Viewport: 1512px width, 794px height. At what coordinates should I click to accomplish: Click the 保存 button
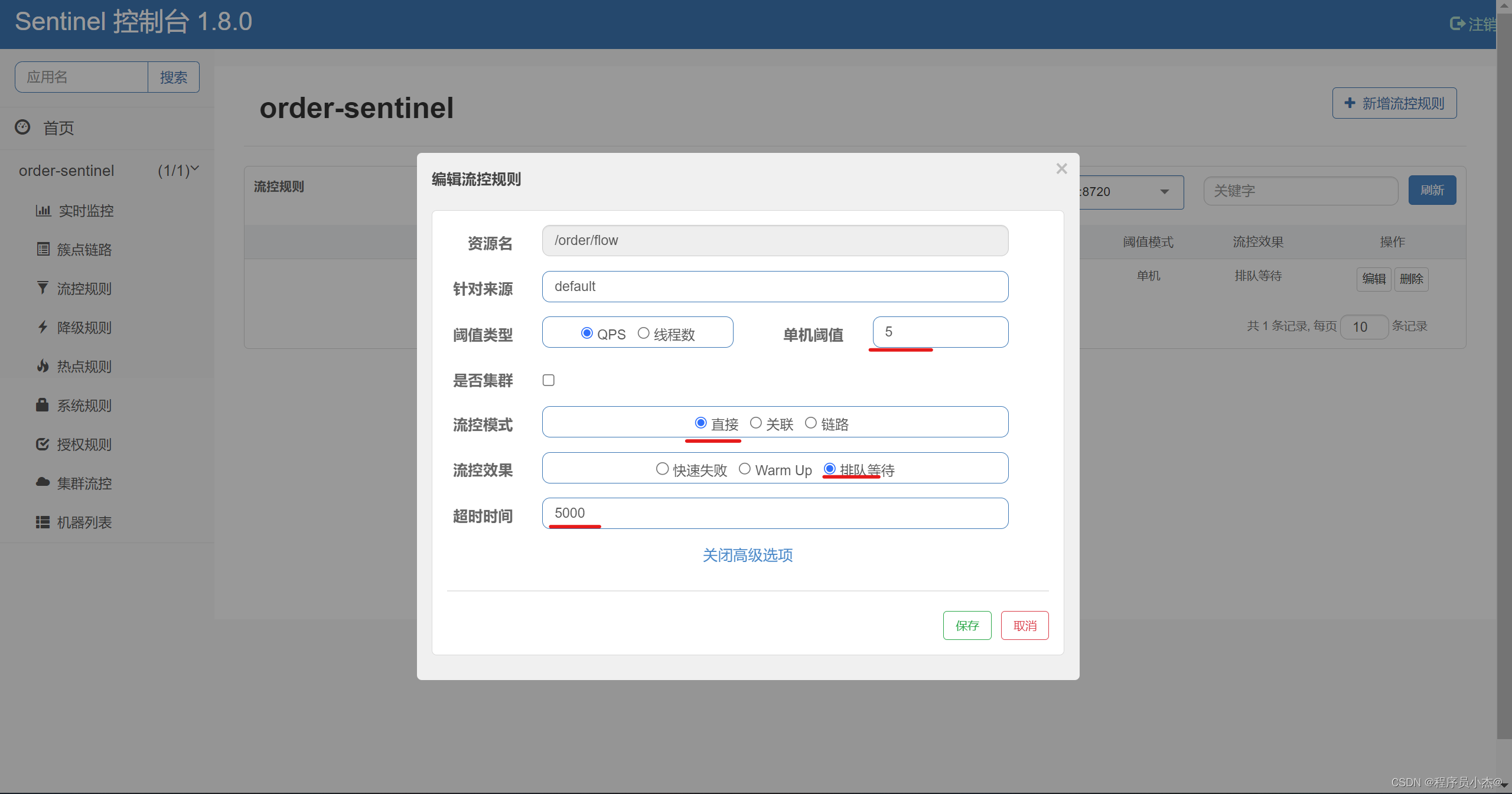point(967,625)
